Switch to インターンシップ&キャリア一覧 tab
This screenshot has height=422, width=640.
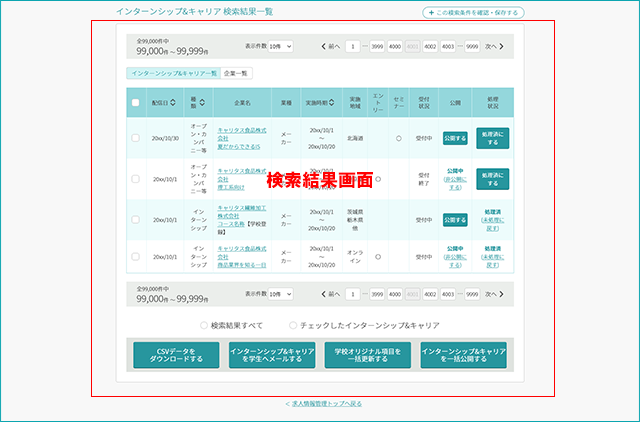click(x=174, y=73)
